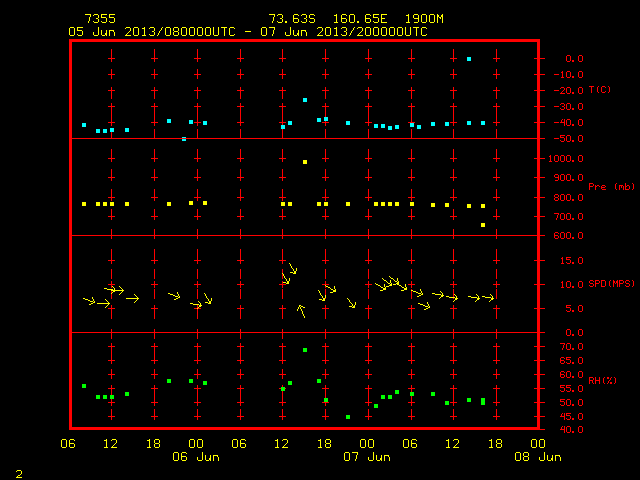Click the number 2 in bottom corner
Image resolution: width=640 pixels, height=480 pixels.
pos(19,474)
